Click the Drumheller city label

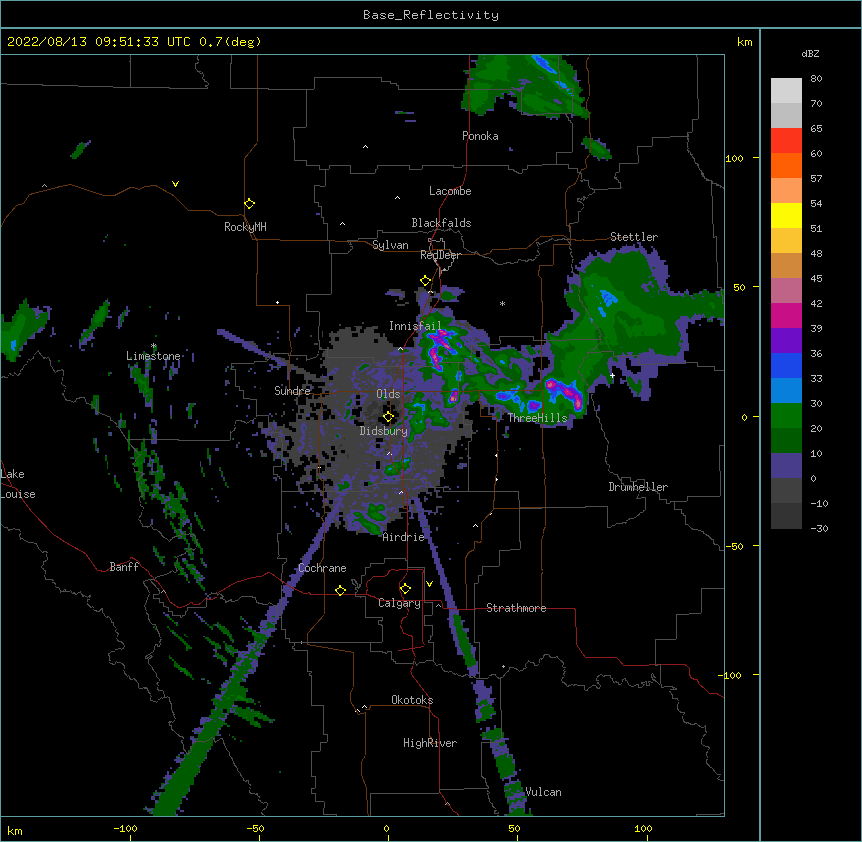pos(638,487)
